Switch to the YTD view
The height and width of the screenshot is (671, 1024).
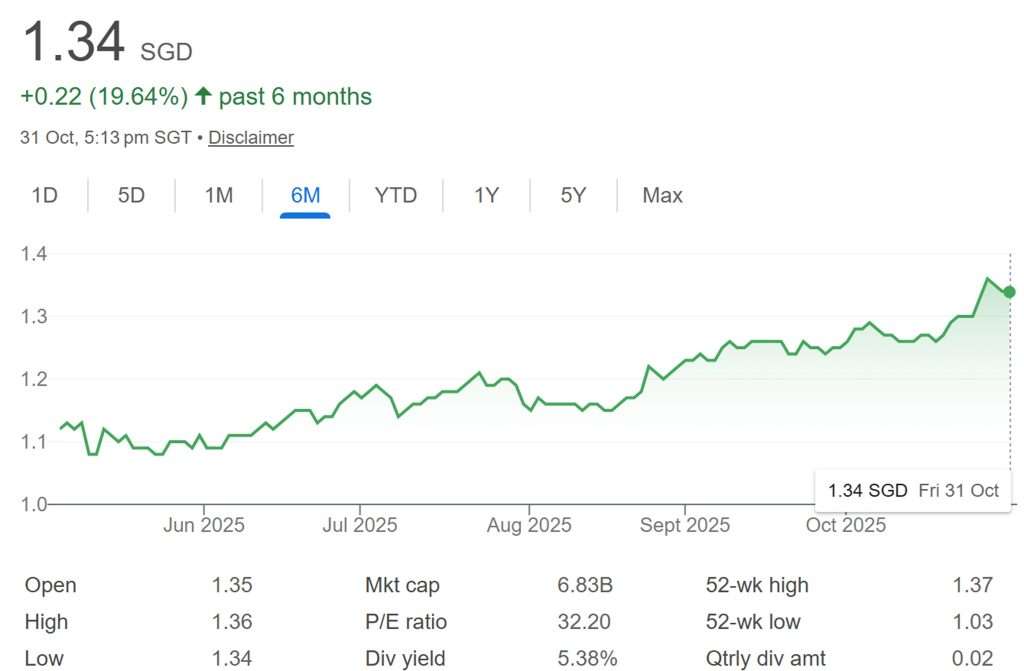coord(396,195)
